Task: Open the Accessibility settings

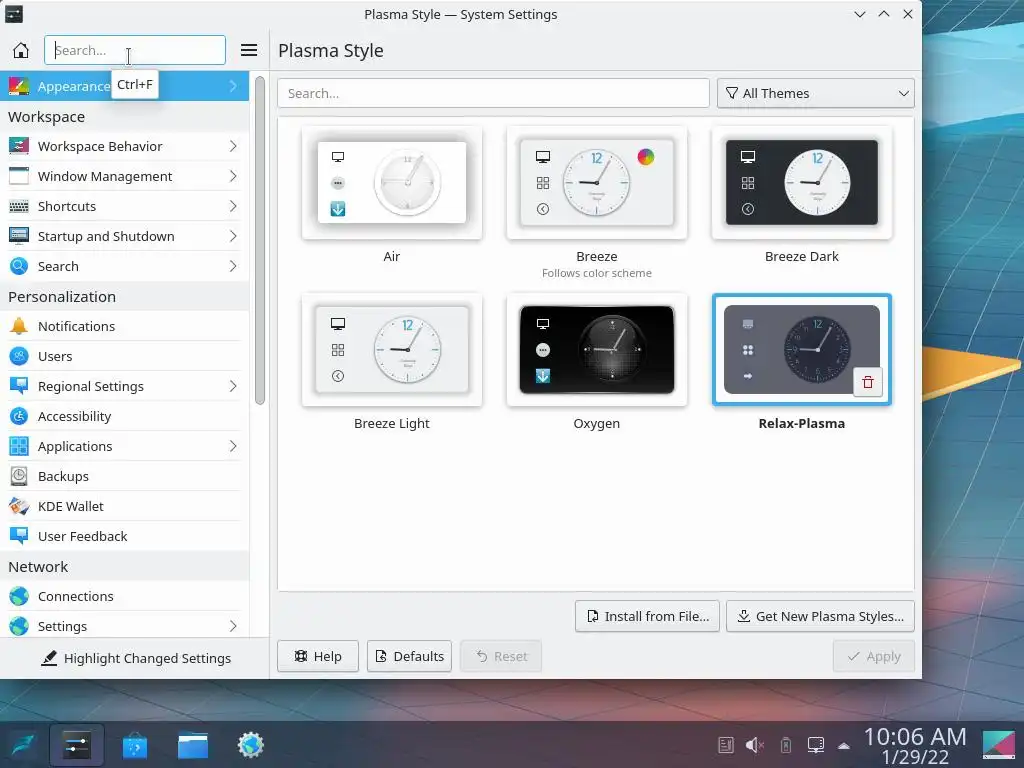Action: (124, 416)
